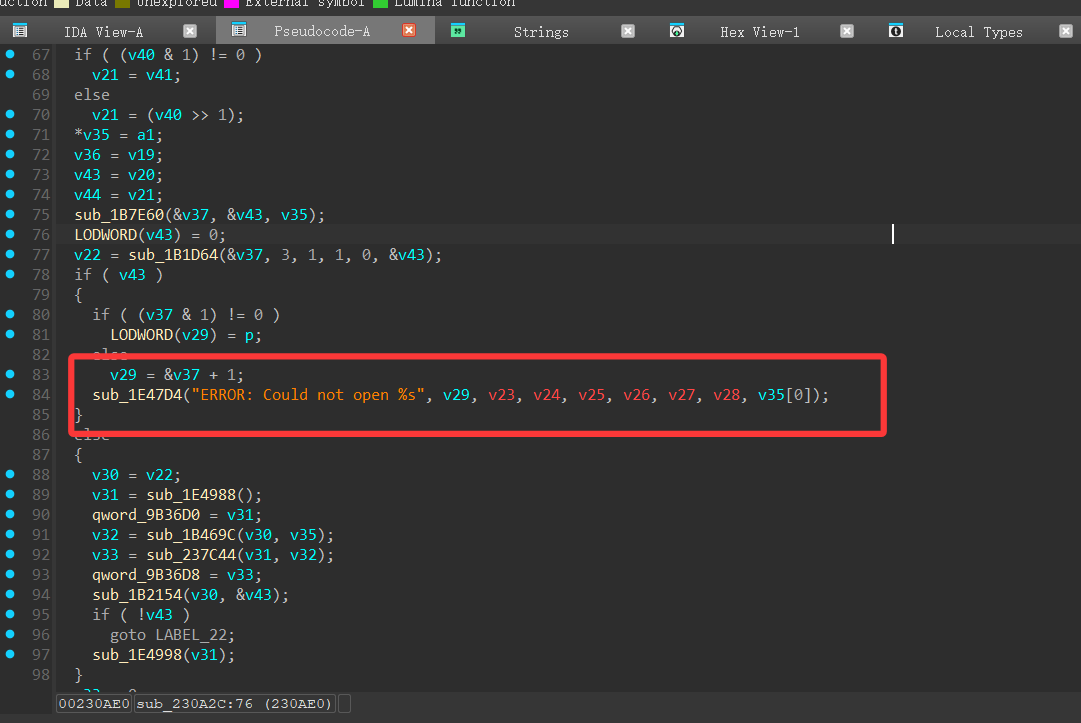Click qword_9B36D0 on line 90

(x=146, y=515)
